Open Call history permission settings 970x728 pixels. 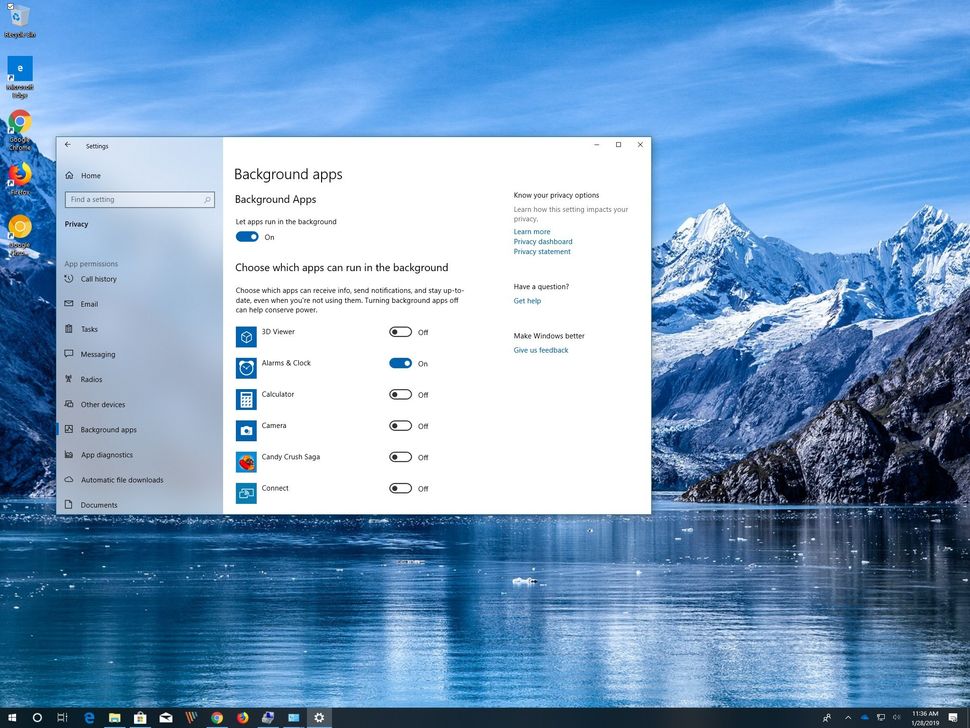tap(97, 278)
